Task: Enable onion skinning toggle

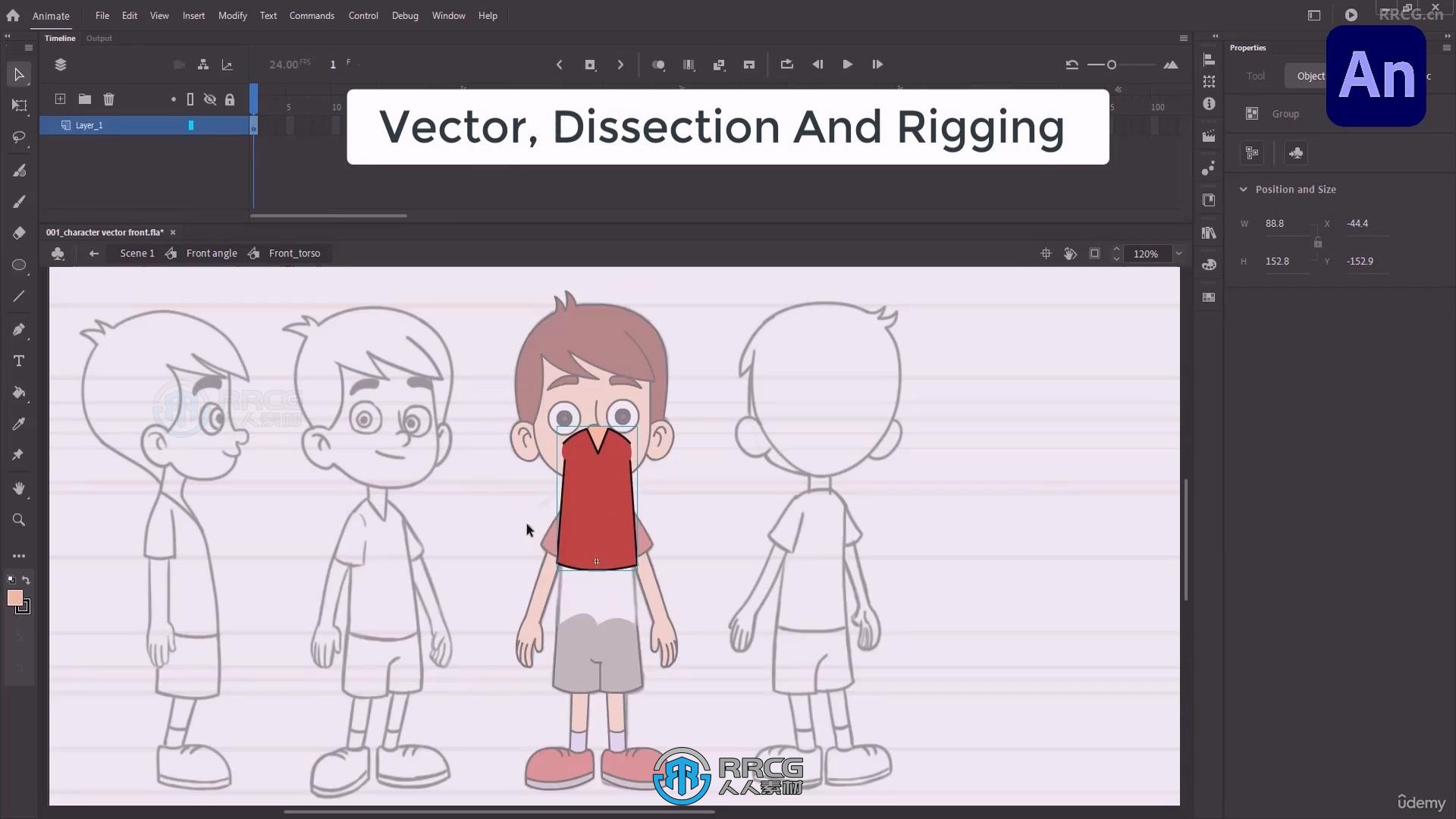Action: pos(658,64)
